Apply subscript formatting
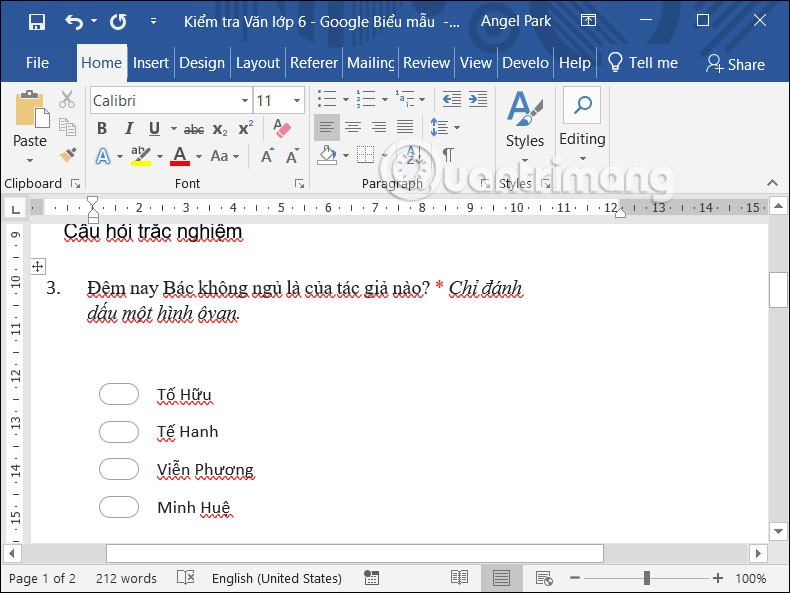790x593 pixels. click(220, 129)
